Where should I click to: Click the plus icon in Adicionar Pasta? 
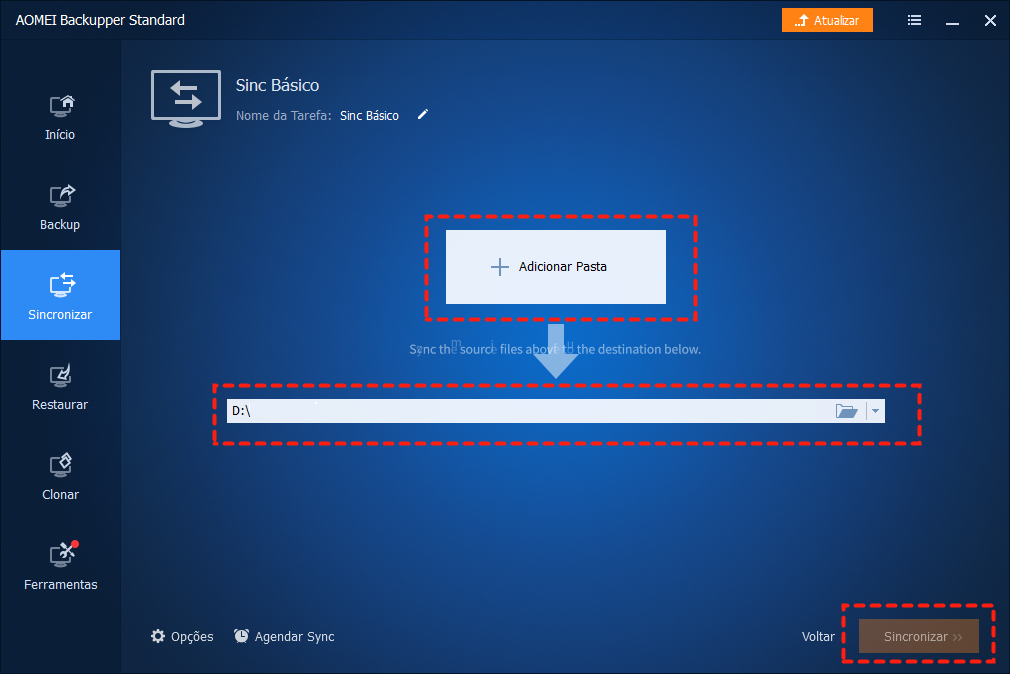point(500,267)
